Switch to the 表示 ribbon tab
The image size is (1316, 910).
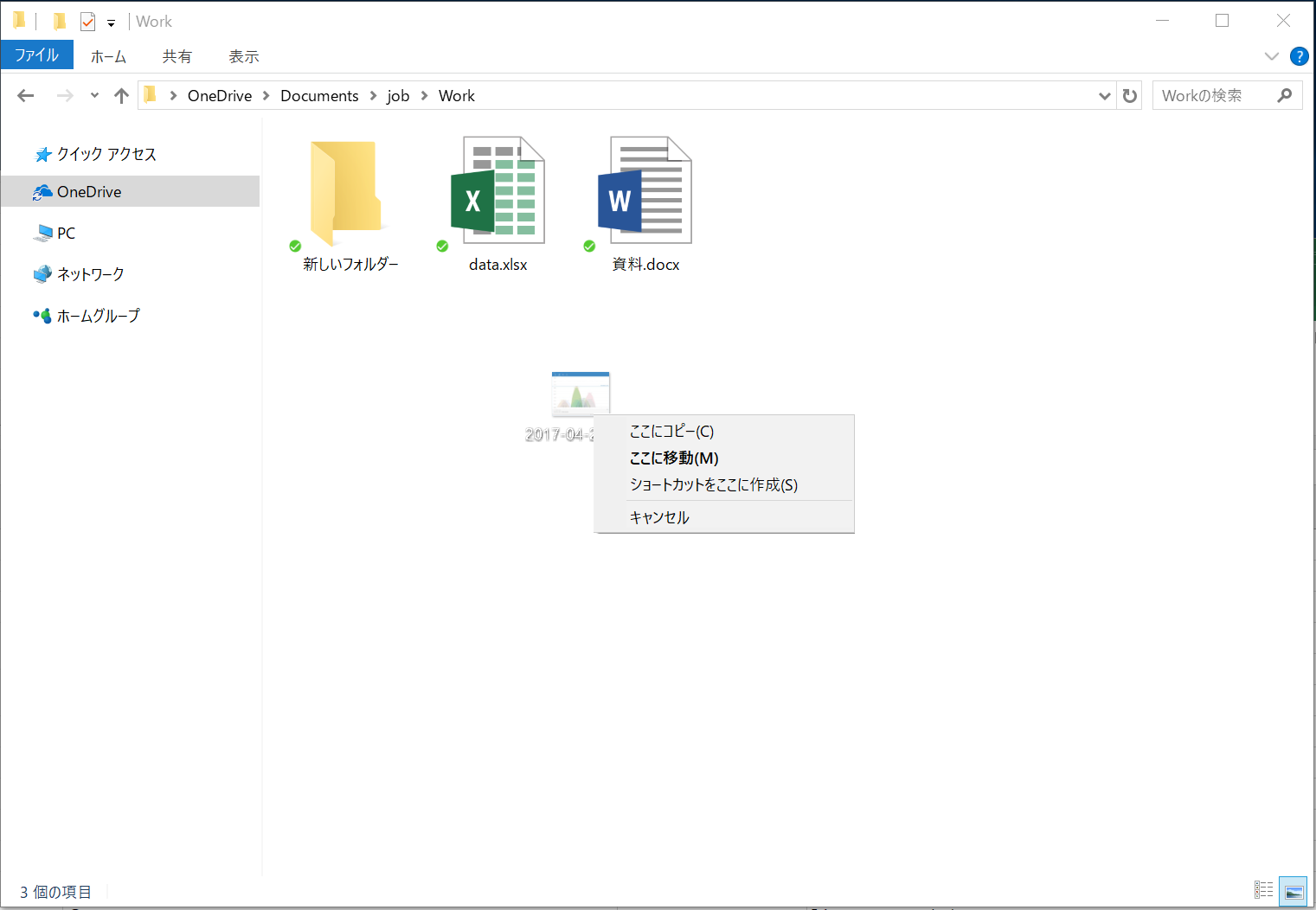[x=242, y=55]
